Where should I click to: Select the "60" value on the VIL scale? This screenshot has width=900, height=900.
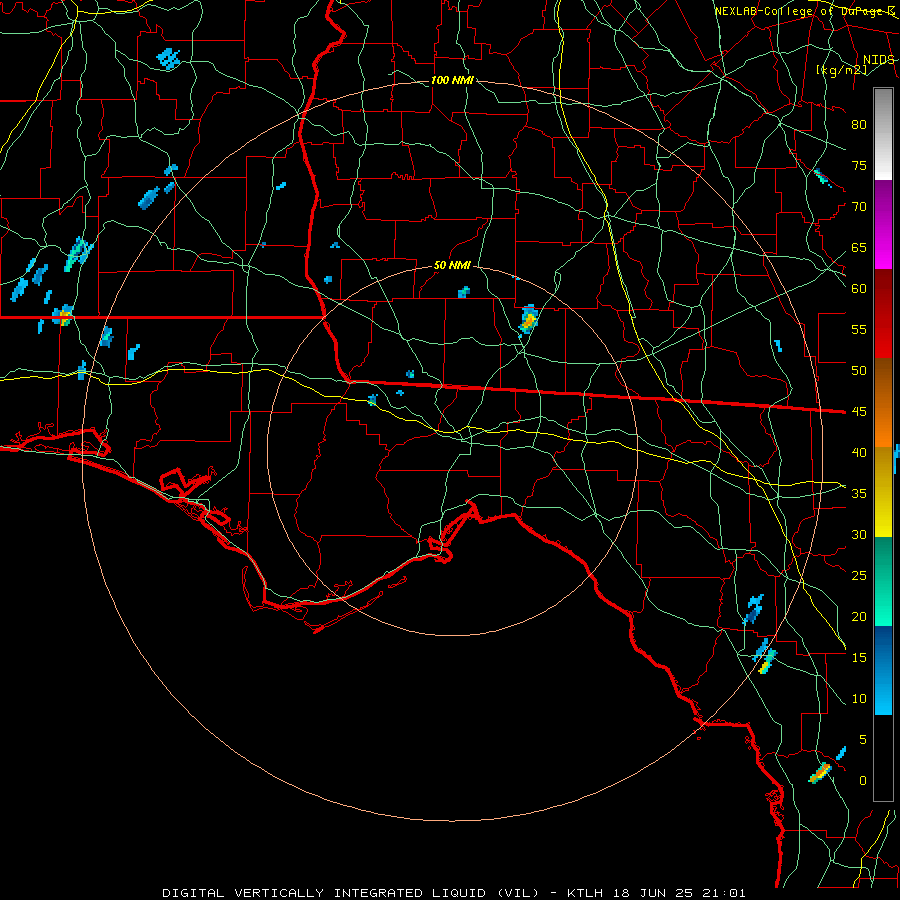pyautogui.click(x=859, y=289)
